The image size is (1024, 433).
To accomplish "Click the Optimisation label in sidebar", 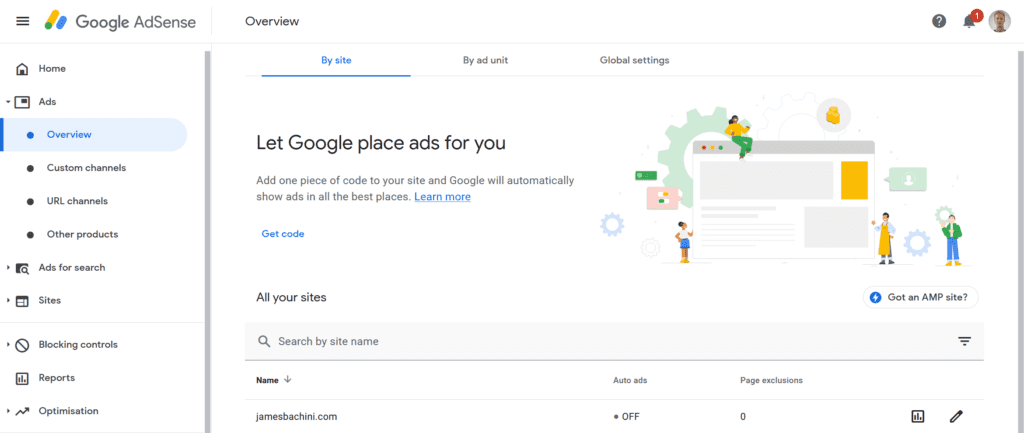I will tap(69, 411).
